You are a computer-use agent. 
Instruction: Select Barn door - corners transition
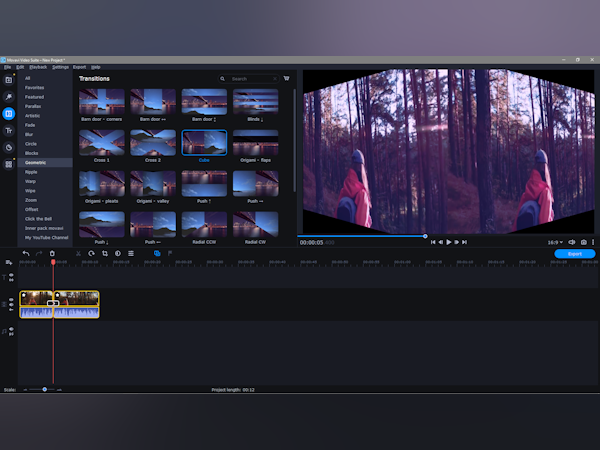click(101, 101)
